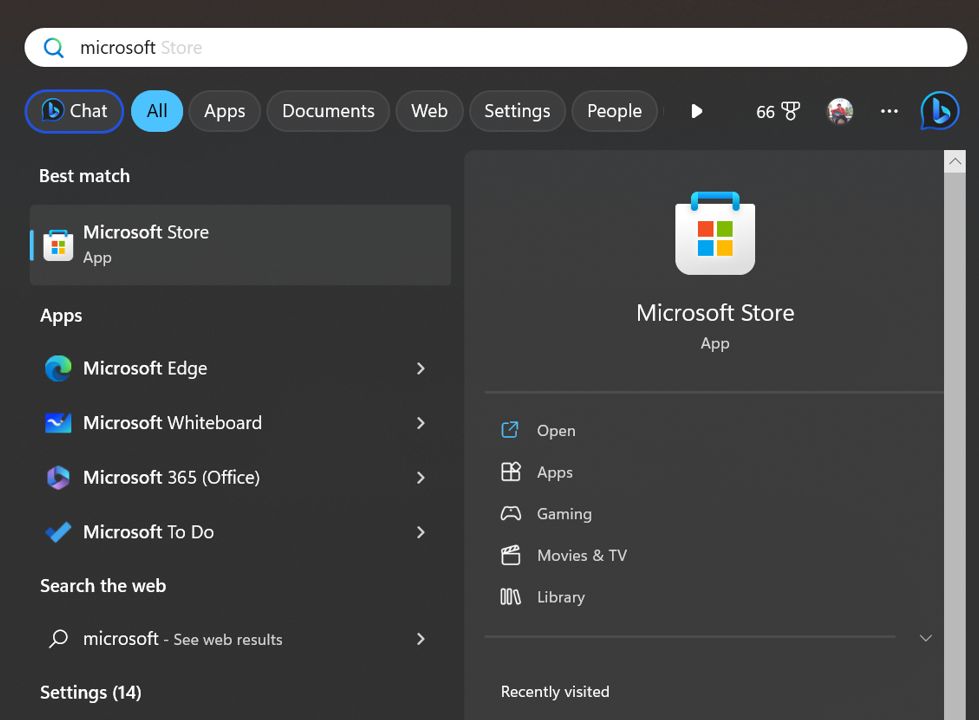The image size is (979, 720).
Task: Expand Microsoft 365 (Office) options chevron
Action: (421, 478)
